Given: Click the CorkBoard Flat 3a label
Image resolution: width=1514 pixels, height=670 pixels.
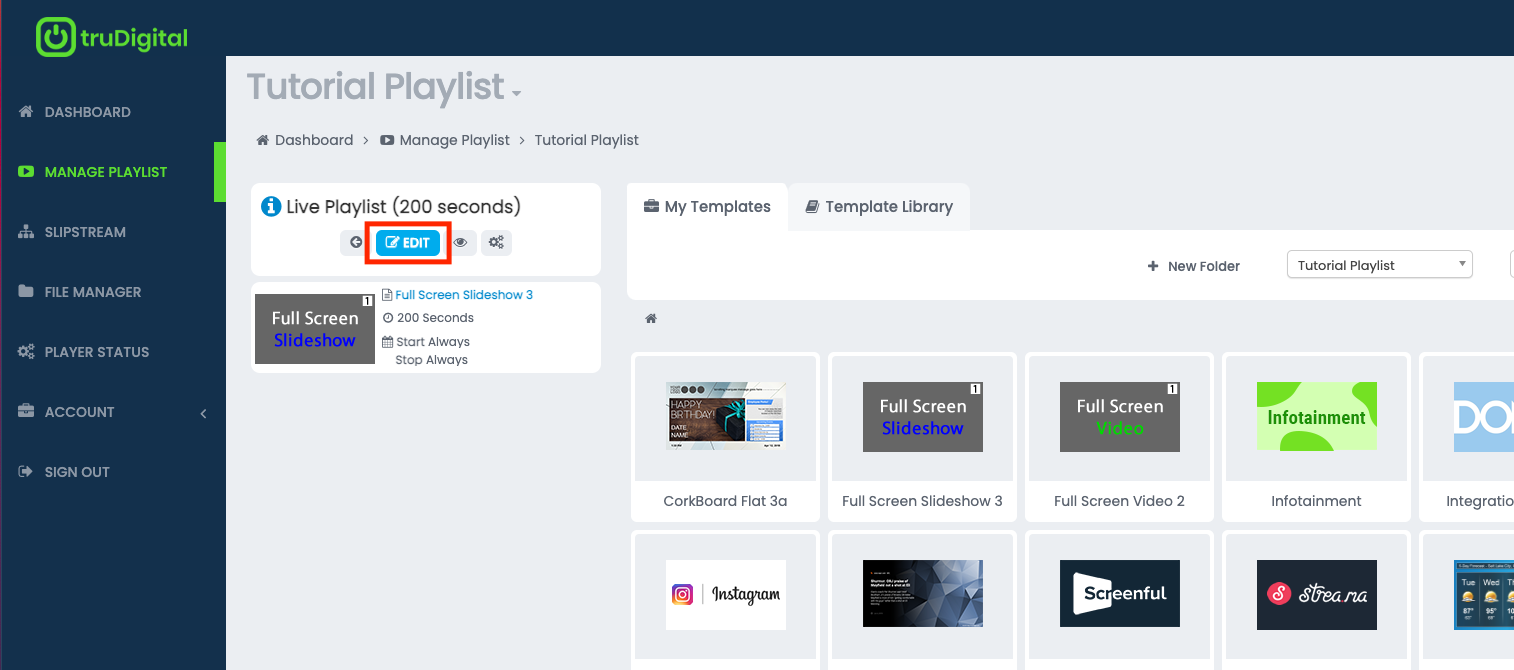Looking at the screenshot, I should (725, 501).
